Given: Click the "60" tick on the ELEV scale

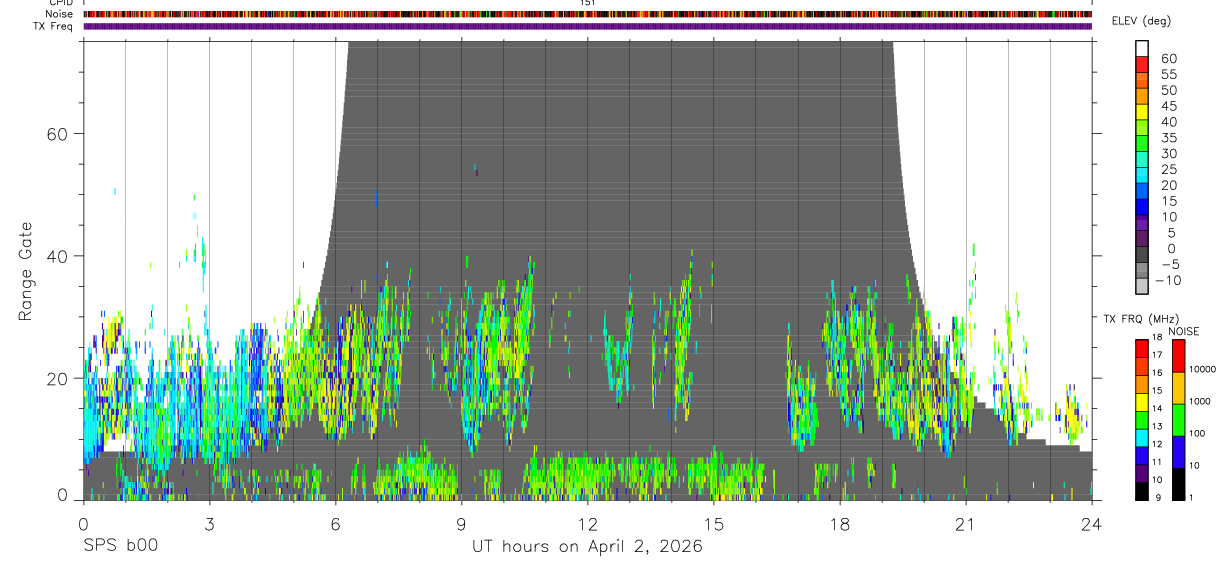Looking at the screenshot, I should coord(1169,59).
